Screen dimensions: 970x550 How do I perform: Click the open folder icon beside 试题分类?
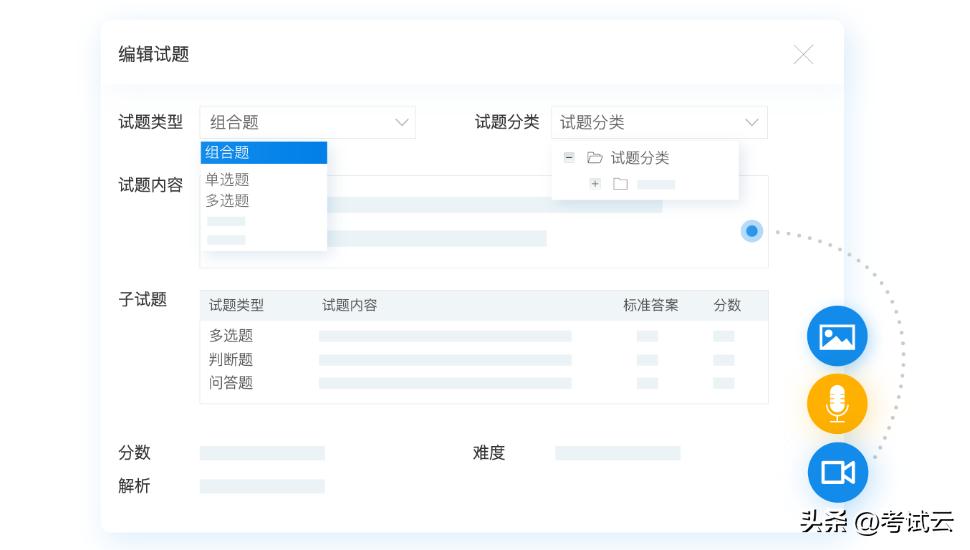pyautogui.click(x=594, y=158)
